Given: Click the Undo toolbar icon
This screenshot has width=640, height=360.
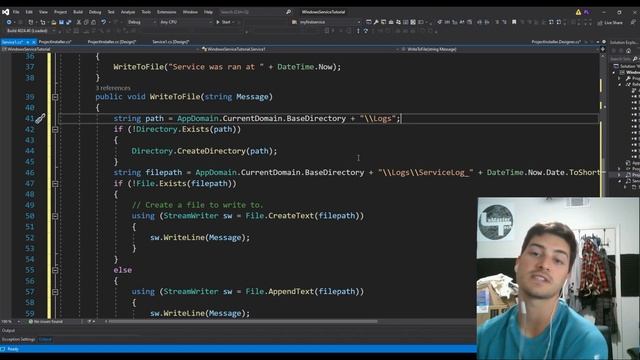Looking at the screenshot, I should click(104, 22).
